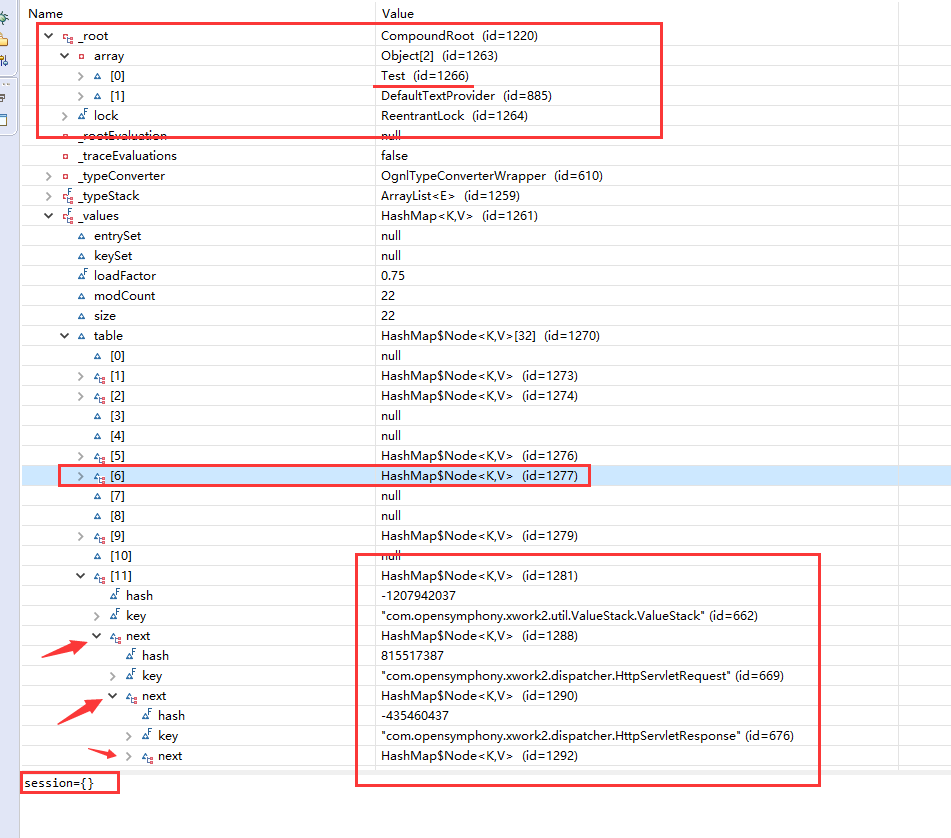The height and width of the screenshot is (838, 951).
Task: Click hash value -1207942037
Action: 418,596
